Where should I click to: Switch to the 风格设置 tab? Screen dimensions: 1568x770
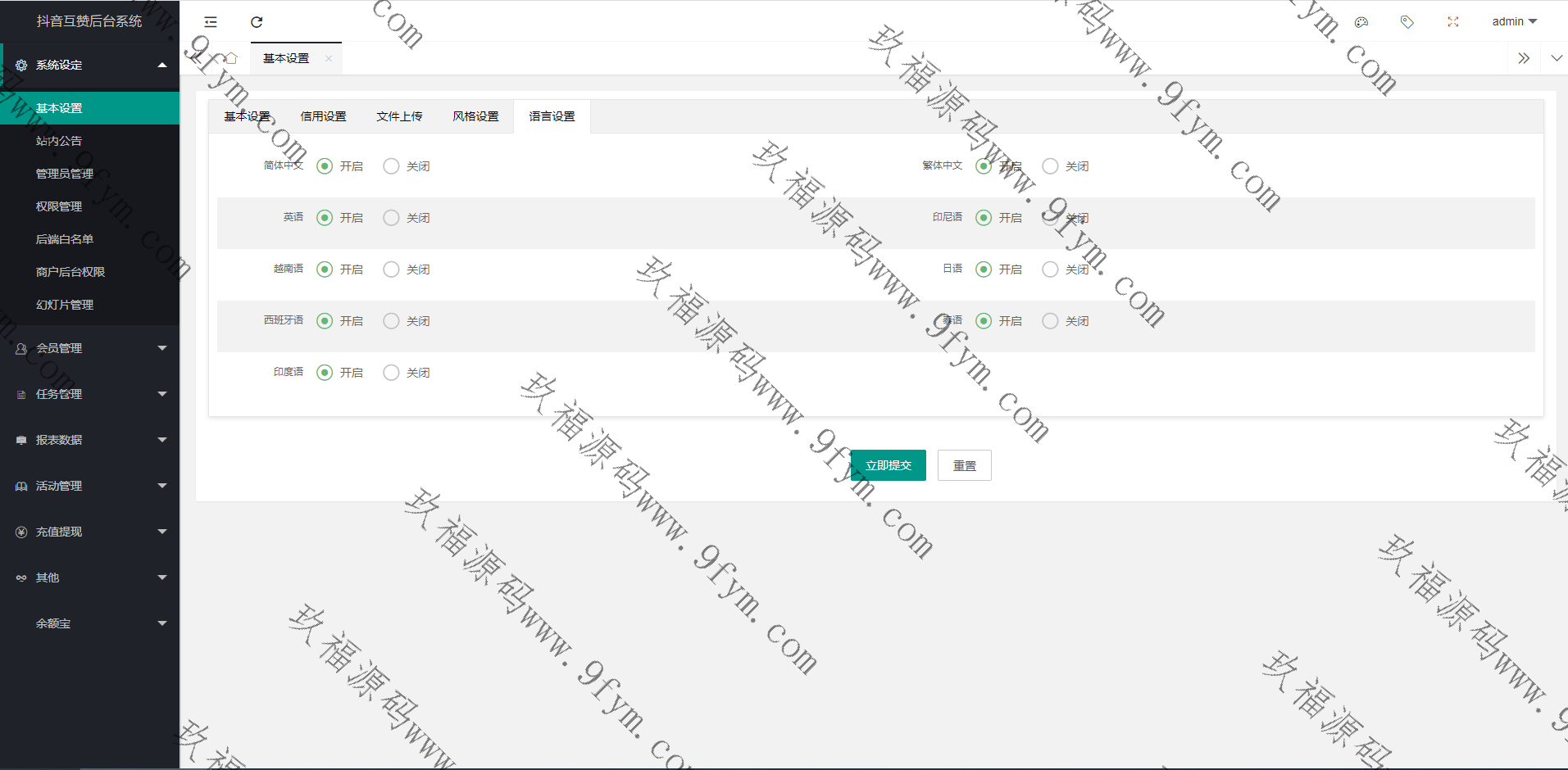coord(475,116)
